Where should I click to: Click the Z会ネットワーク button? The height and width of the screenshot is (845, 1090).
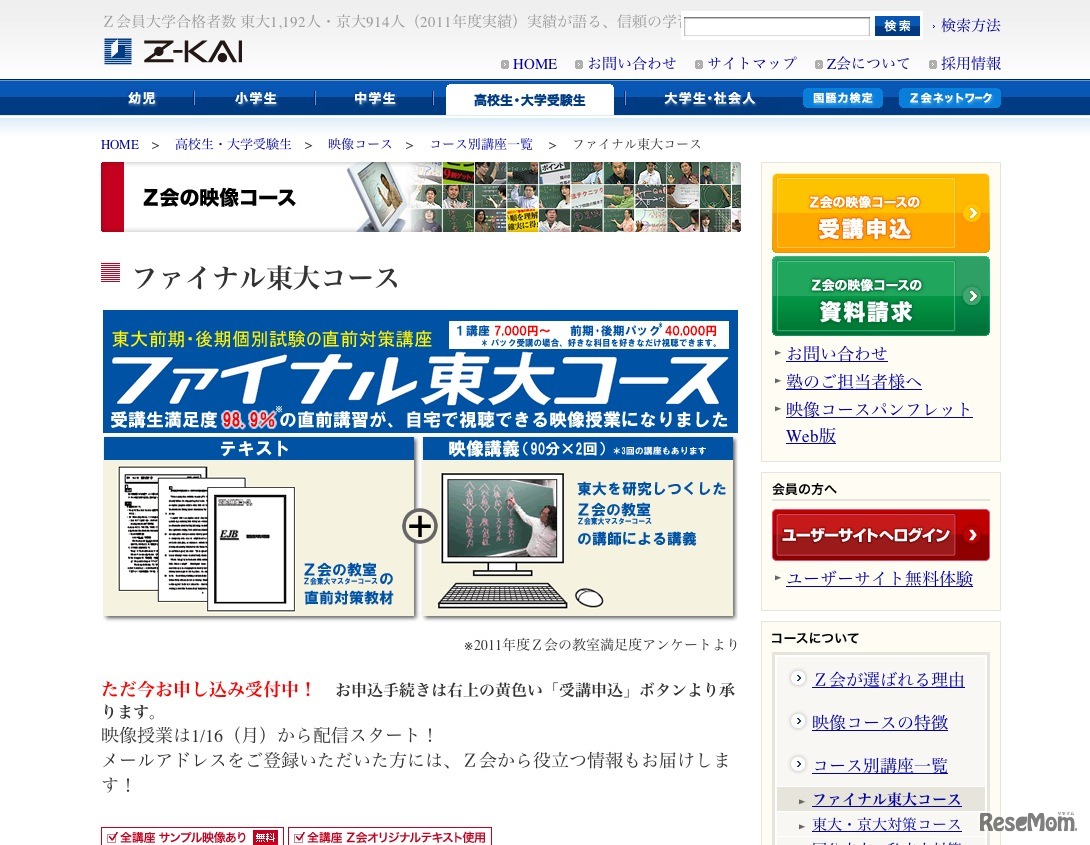click(x=950, y=98)
